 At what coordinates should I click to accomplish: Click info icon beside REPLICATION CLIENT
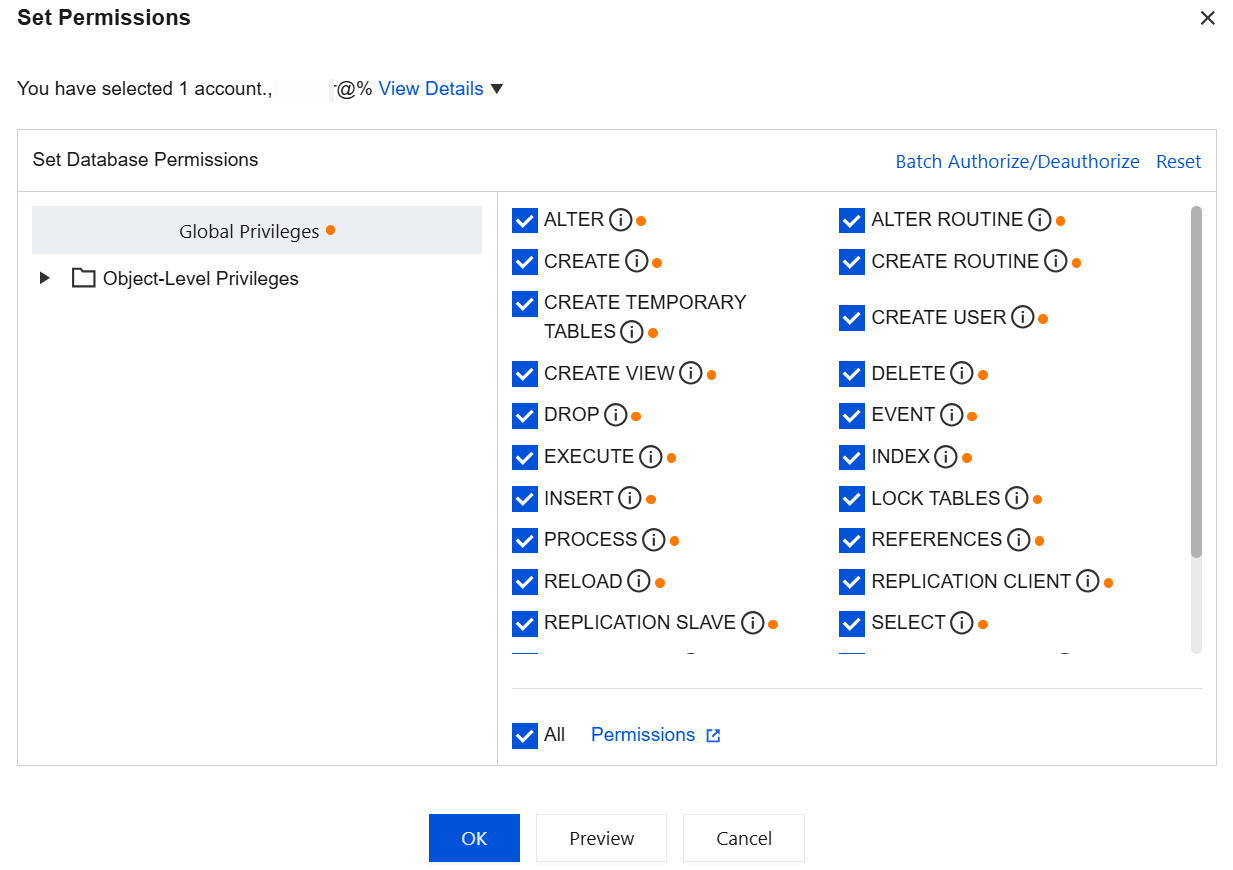pyautogui.click(x=1087, y=581)
